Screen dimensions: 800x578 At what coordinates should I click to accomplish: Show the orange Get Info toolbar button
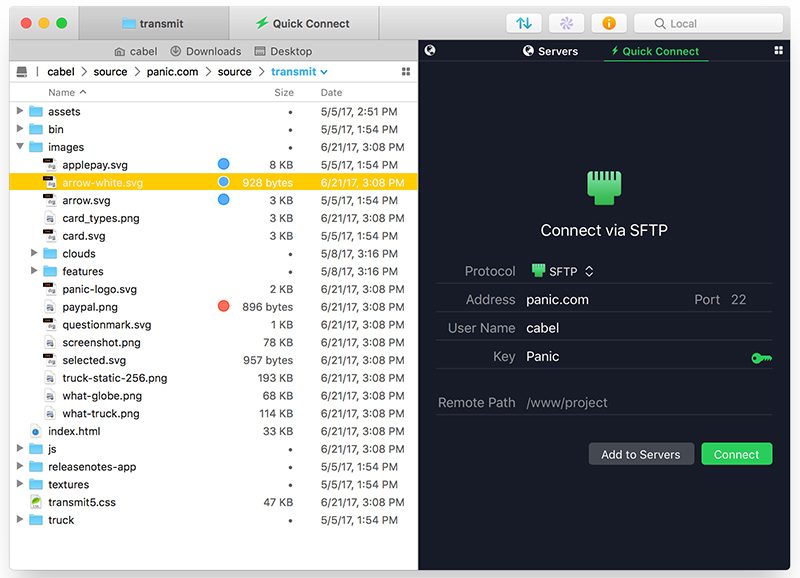(609, 23)
